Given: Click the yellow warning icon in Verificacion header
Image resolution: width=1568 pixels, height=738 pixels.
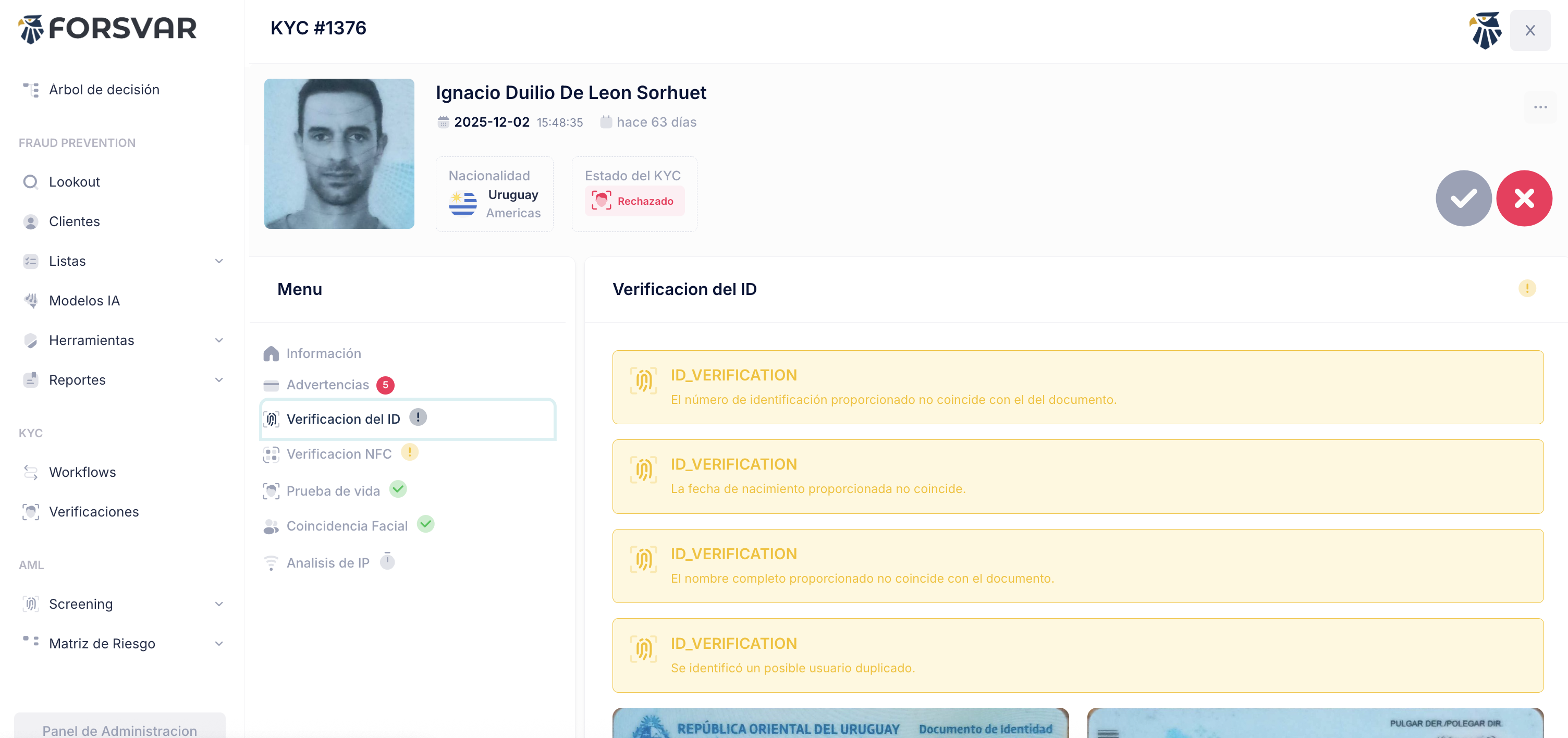Looking at the screenshot, I should pyautogui.click(x=1527, y=288).
